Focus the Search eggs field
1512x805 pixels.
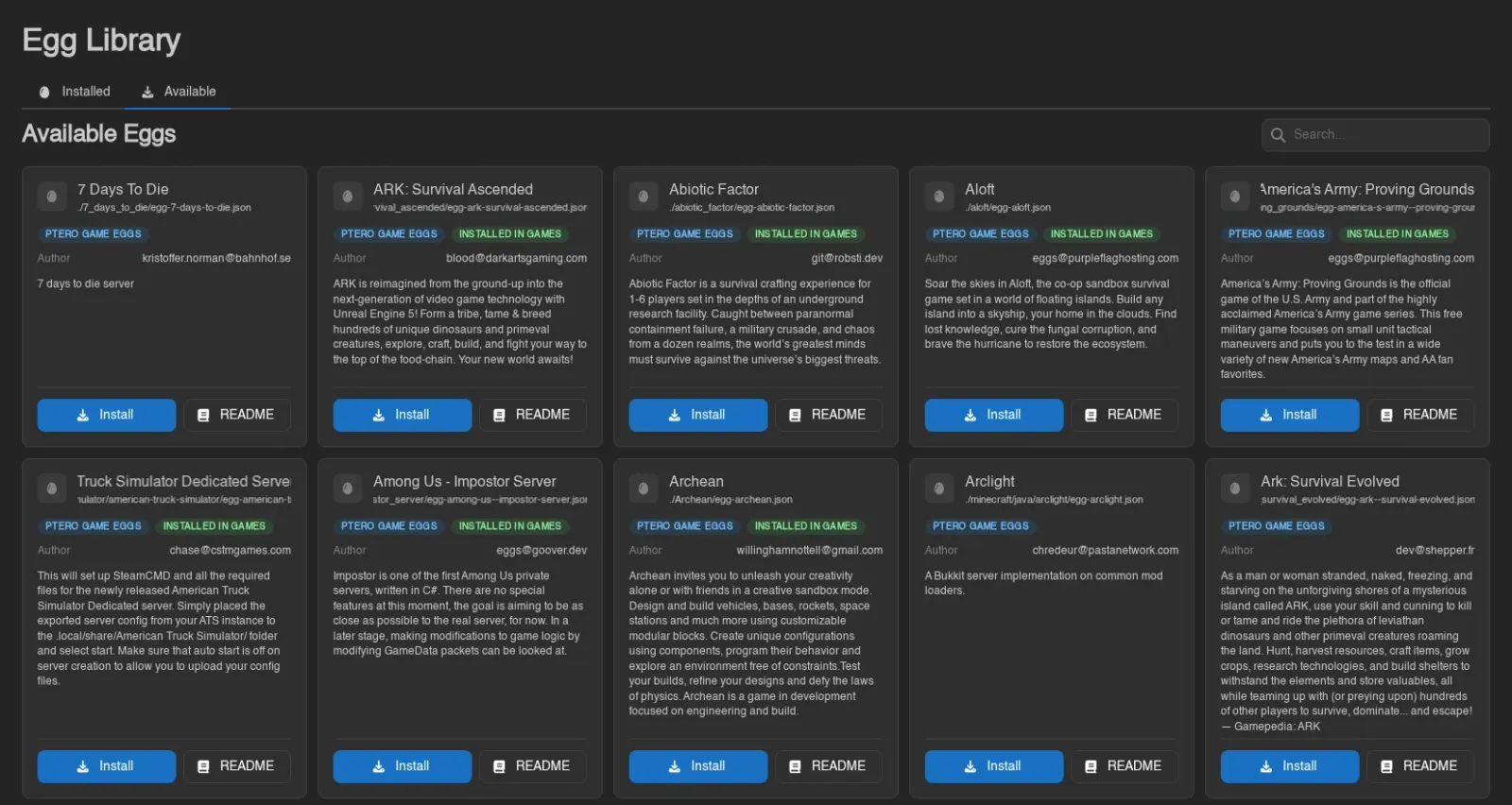[1375, 135]
